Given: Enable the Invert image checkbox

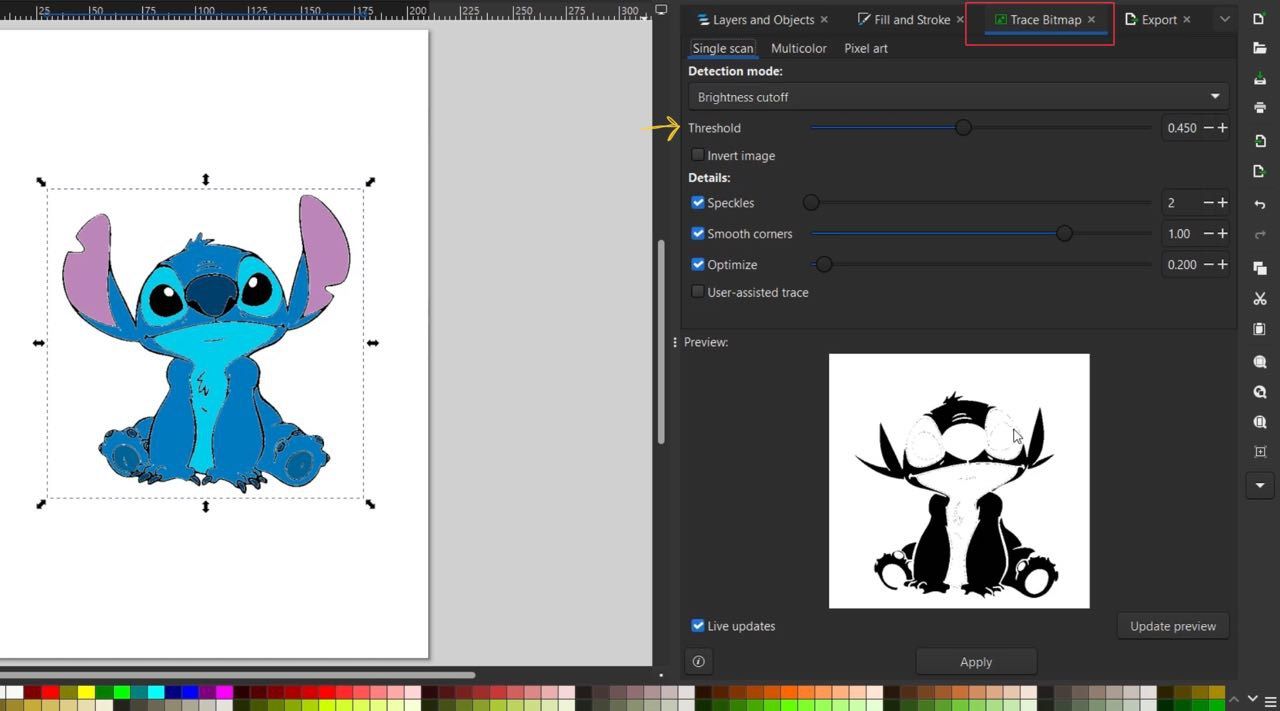Looking at the screenshot, I should pos(698,155).
